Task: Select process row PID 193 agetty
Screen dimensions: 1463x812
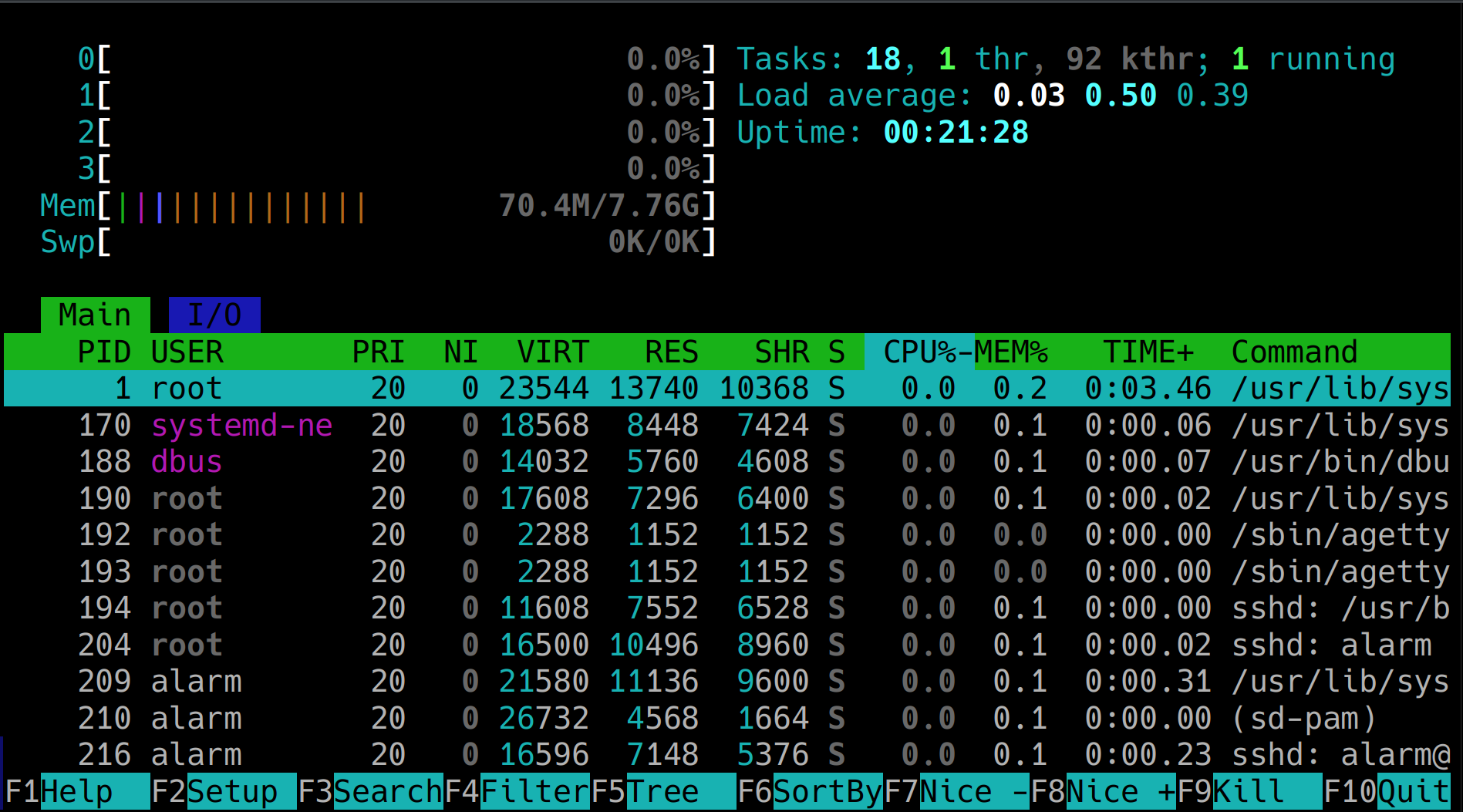Action: click(x=727, y=571)
